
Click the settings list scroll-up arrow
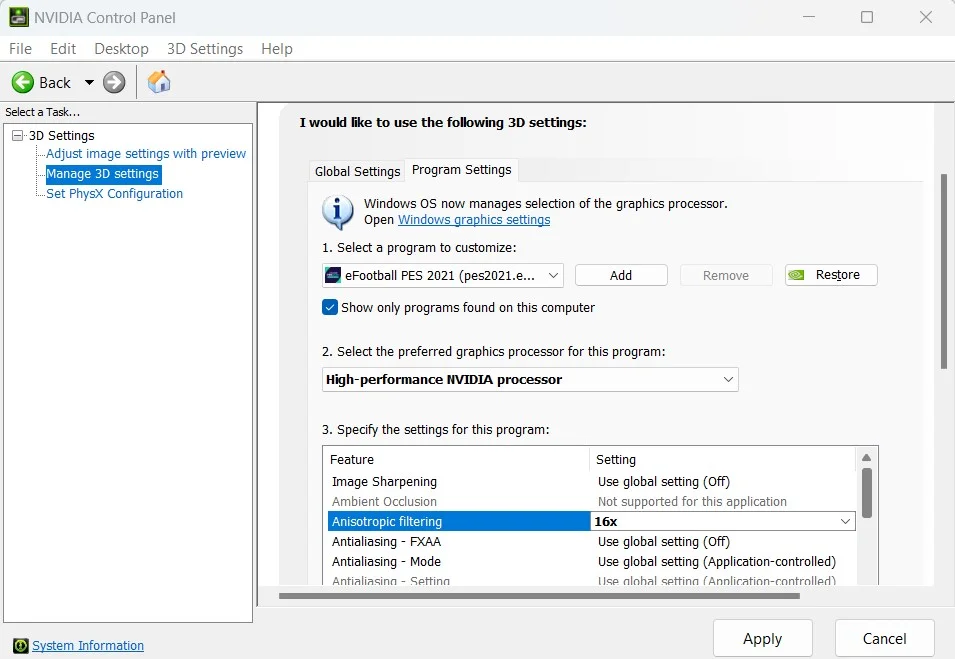(x=866, y=457)
